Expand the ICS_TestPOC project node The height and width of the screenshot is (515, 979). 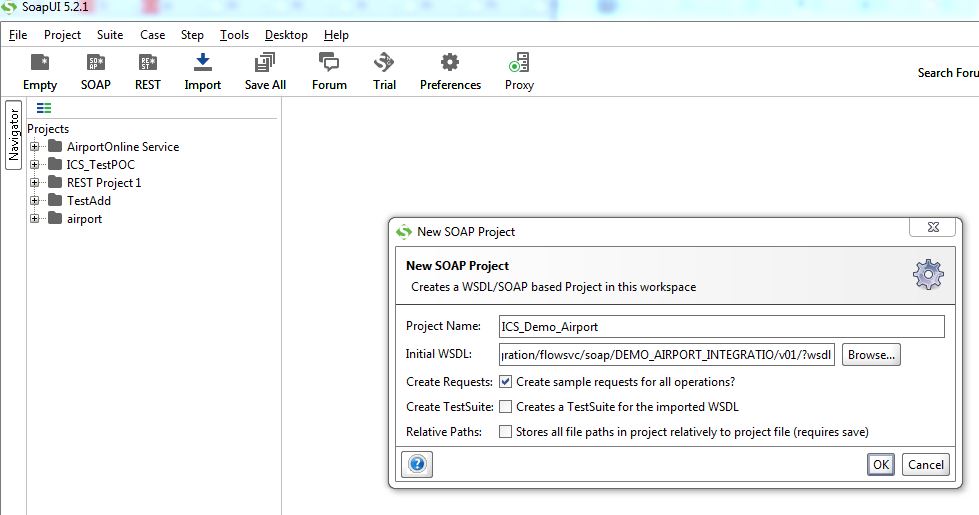35,165
